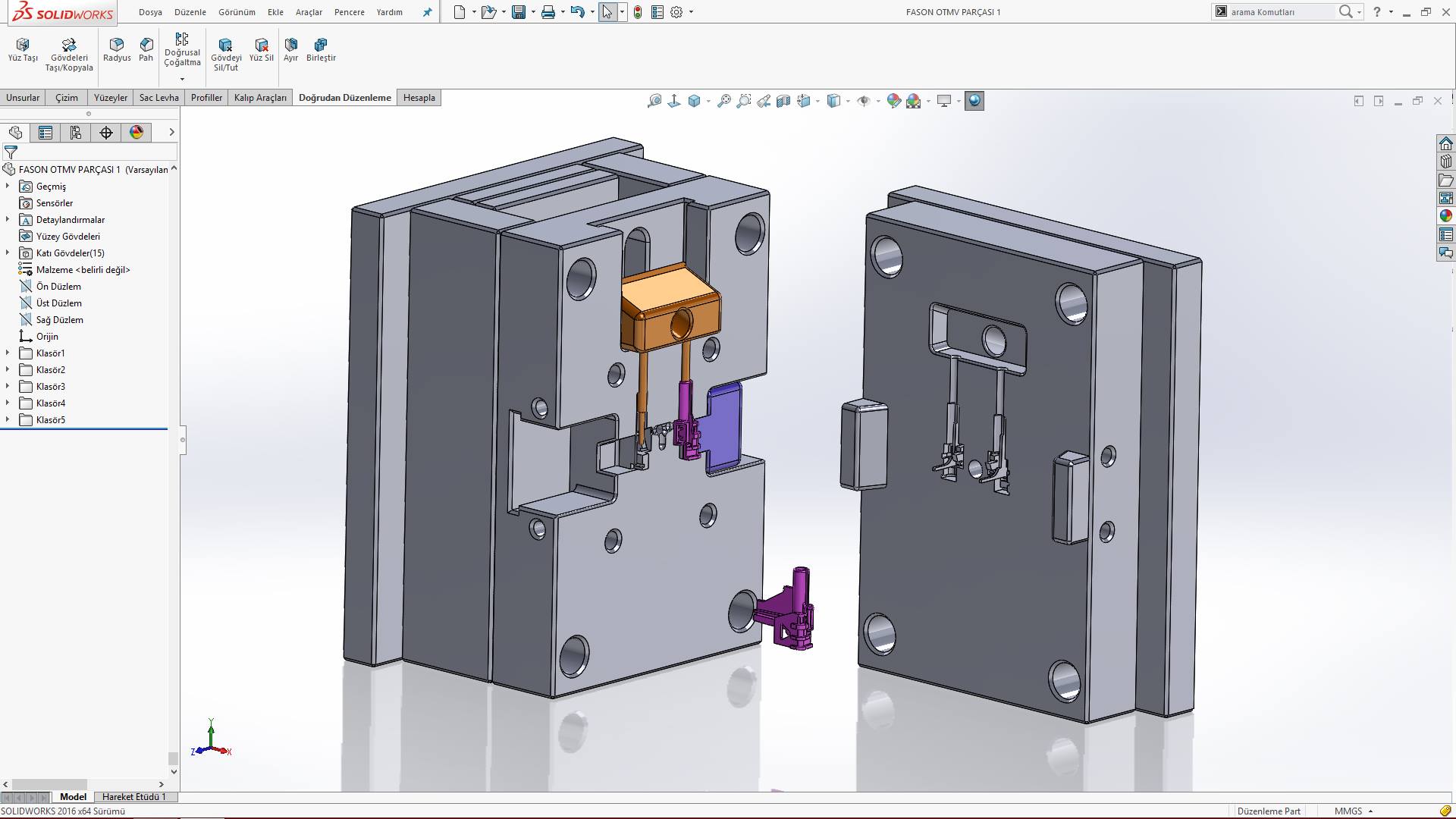The image size is (1456, 819).
Task: Open the MMGS unit system dropdown
Action: [1354, 811]
